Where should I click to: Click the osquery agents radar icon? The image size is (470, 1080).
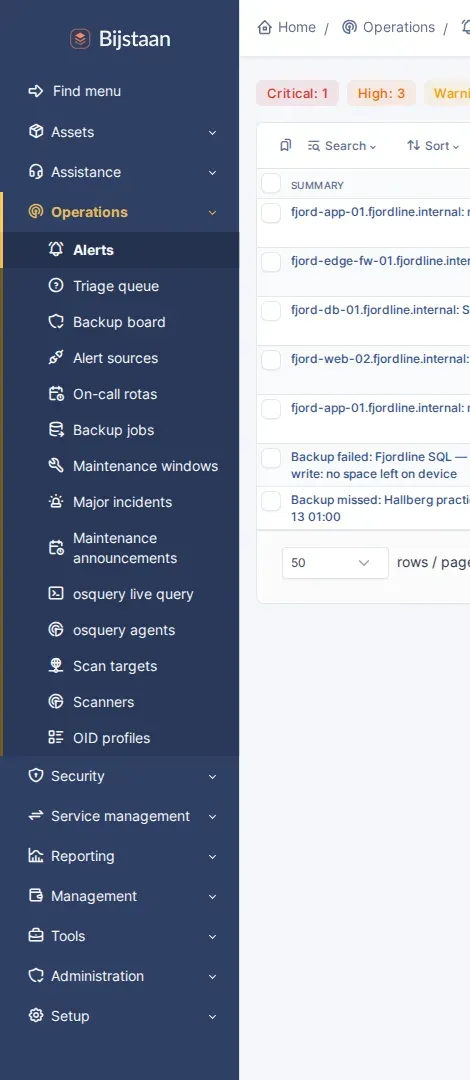coord(56,630)
